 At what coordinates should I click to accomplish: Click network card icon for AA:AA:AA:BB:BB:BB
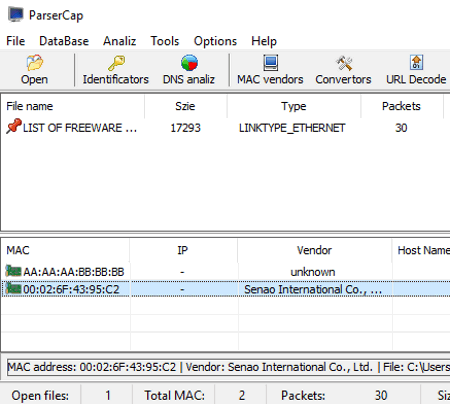[13, 271]
